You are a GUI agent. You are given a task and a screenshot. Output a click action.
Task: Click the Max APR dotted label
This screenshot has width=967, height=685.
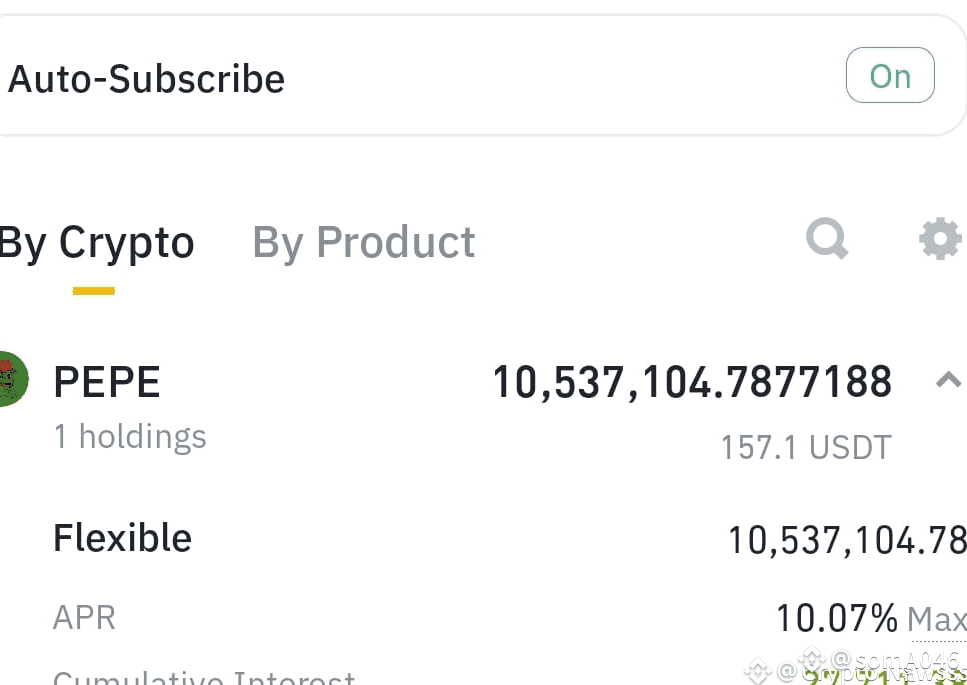[x=936, y=619]
